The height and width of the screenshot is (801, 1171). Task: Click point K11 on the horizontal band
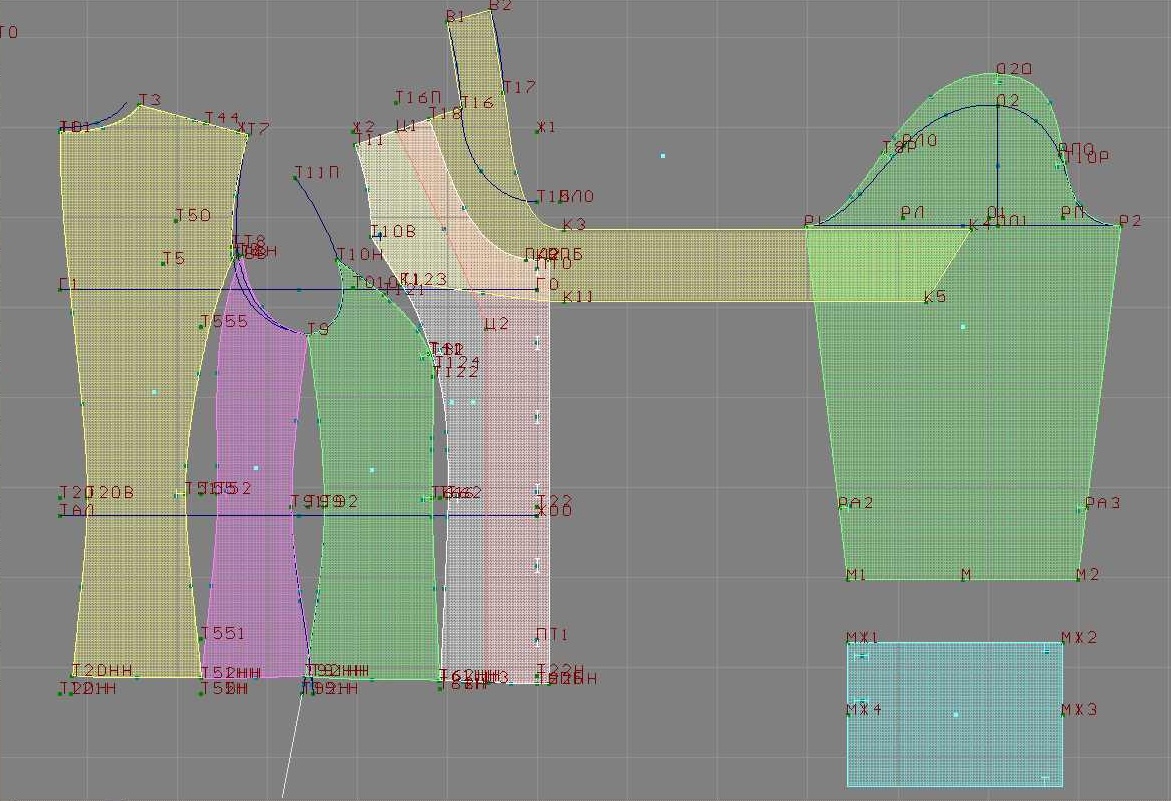(x=562, y=299)
